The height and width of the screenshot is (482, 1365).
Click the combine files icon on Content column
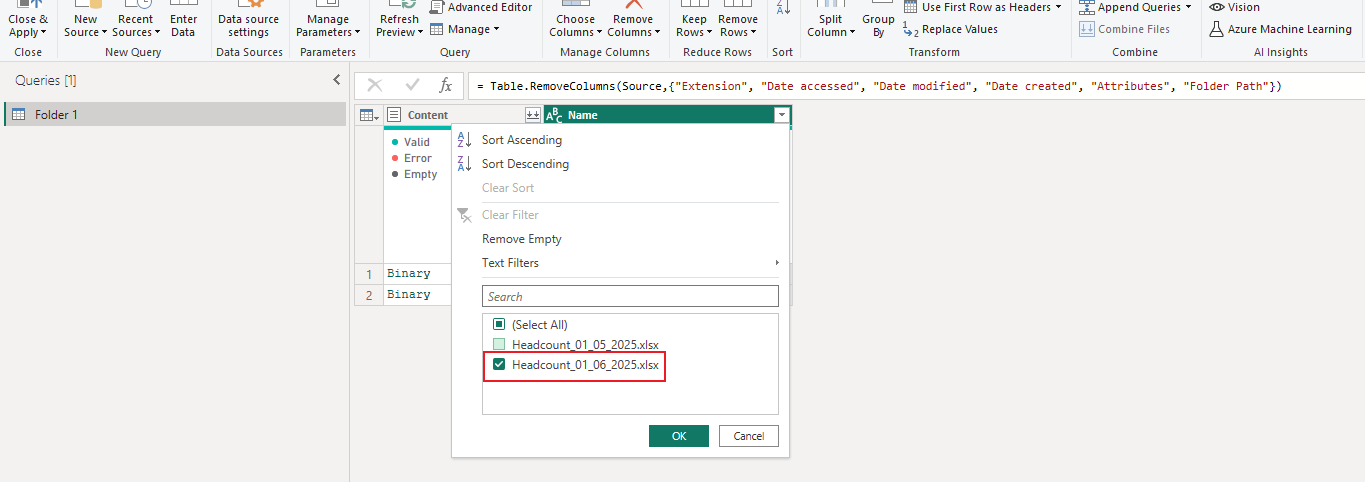(533, 115)
